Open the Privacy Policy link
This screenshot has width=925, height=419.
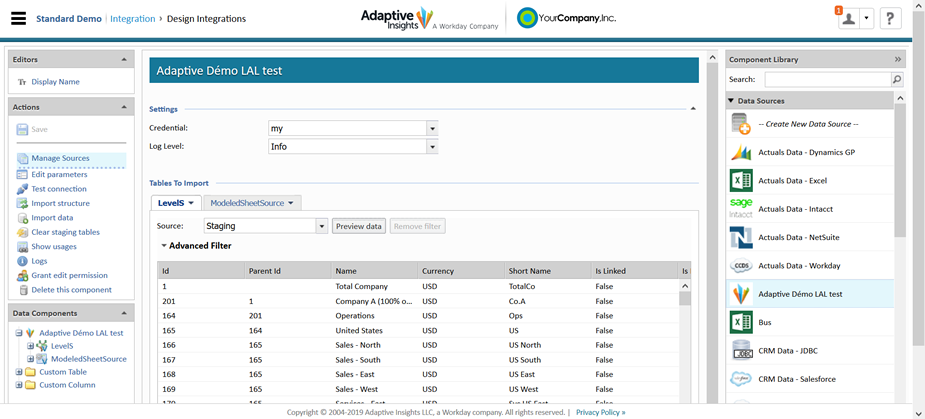600,412
